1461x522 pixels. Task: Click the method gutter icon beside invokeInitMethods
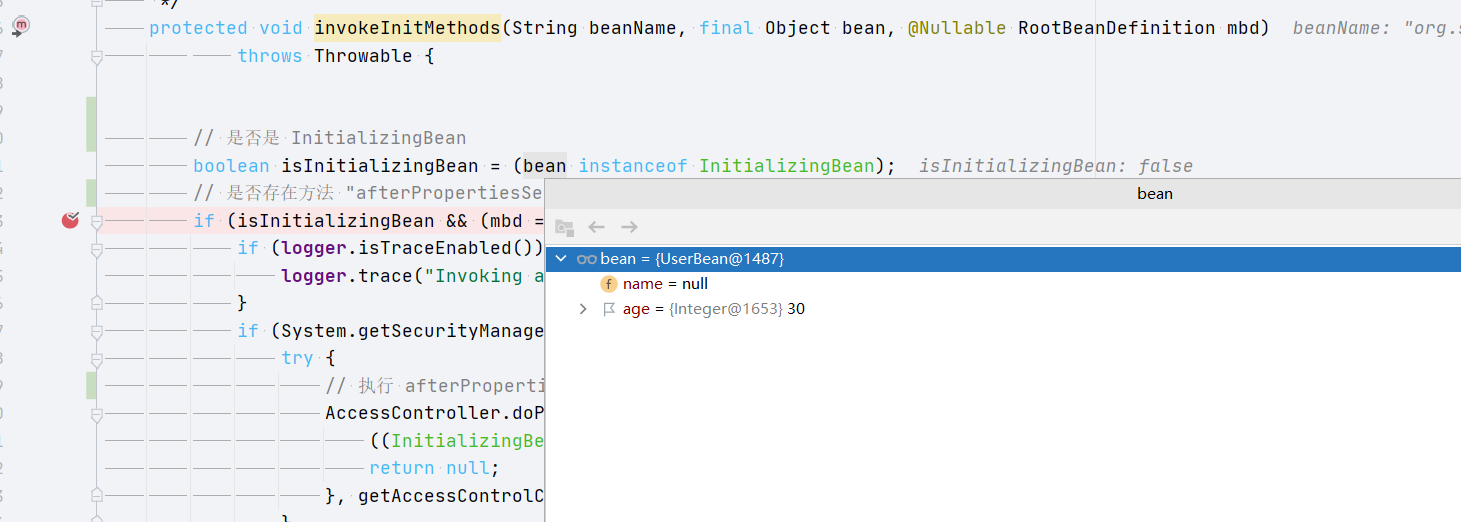[x=22, y=24]
